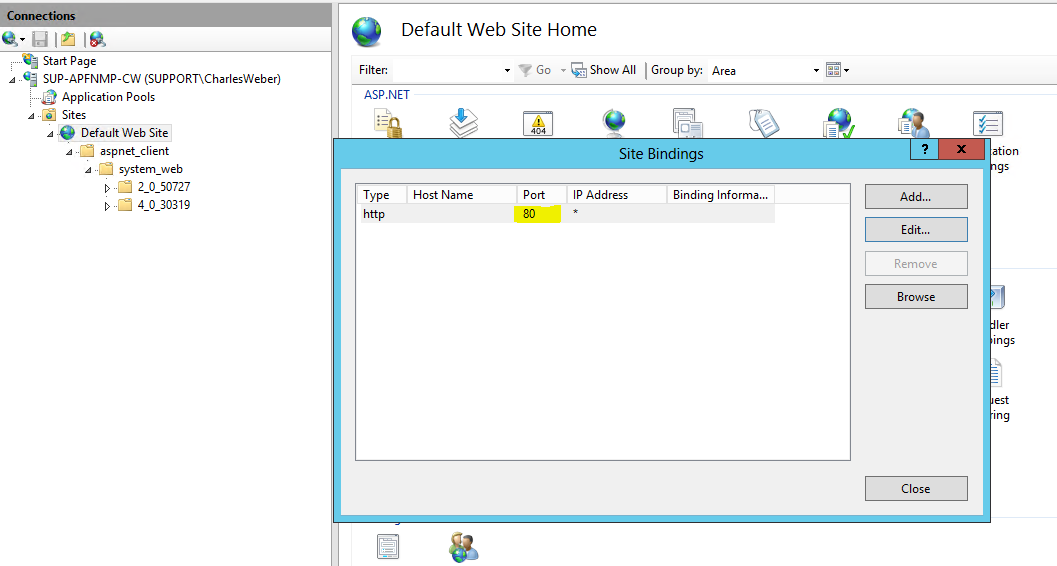Open Application Pools in the tree

point(109,97)
